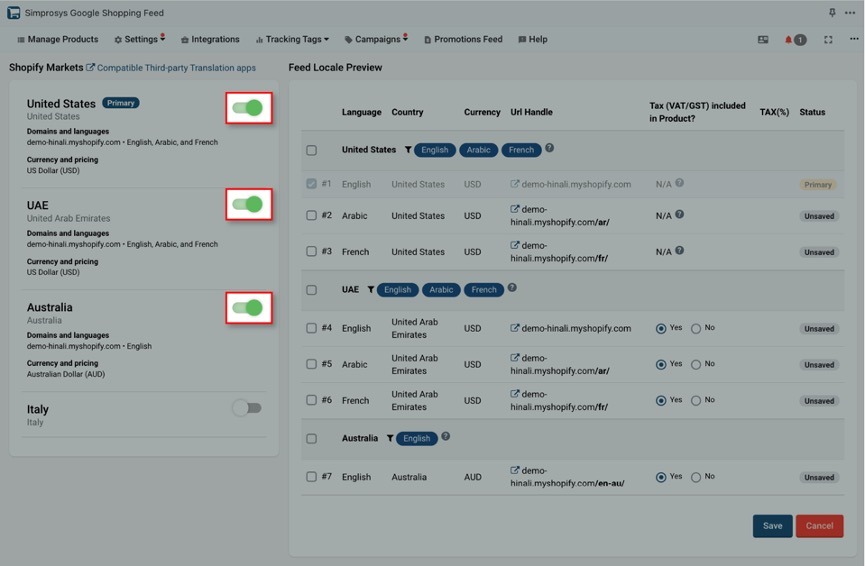Check the UAE group checkbox
This screenshot has height=566, width=866.
(x=311, y=290)
